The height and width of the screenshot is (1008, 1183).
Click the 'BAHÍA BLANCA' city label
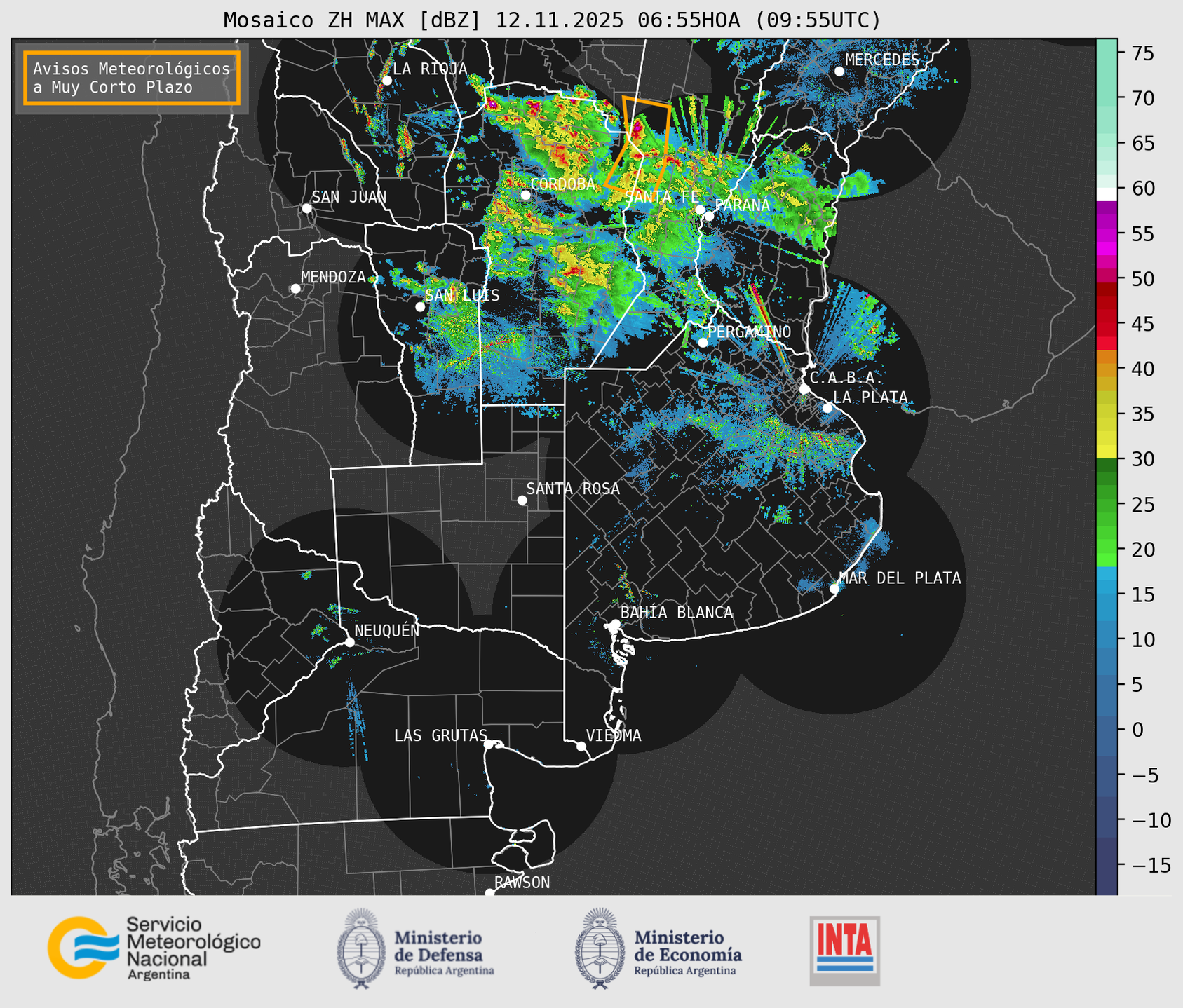click(x=677, y=613)
